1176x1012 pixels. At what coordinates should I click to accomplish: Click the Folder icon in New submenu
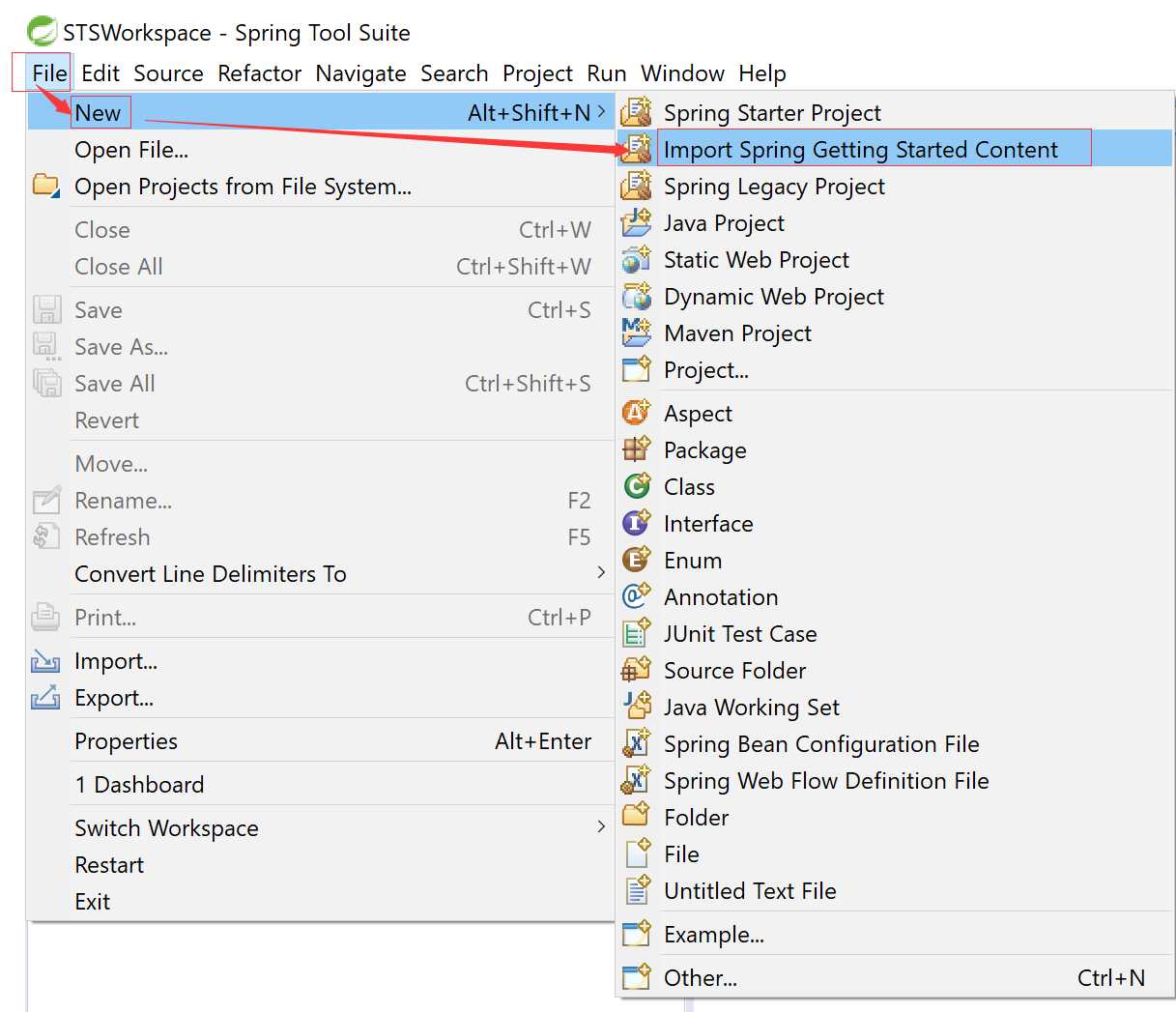[636, 817]
